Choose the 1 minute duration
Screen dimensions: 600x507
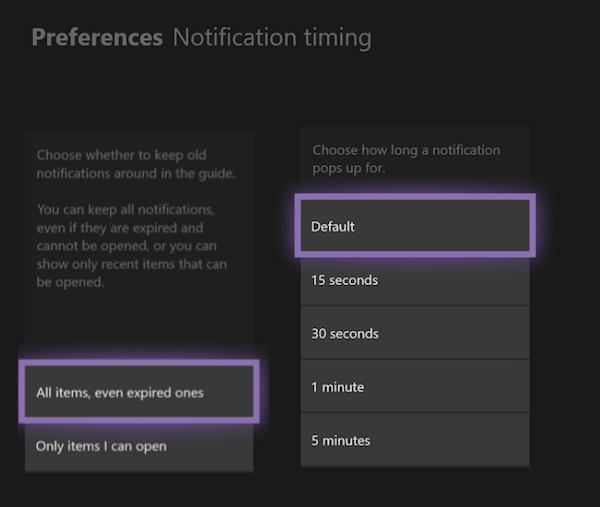click(x=414, y=387)
